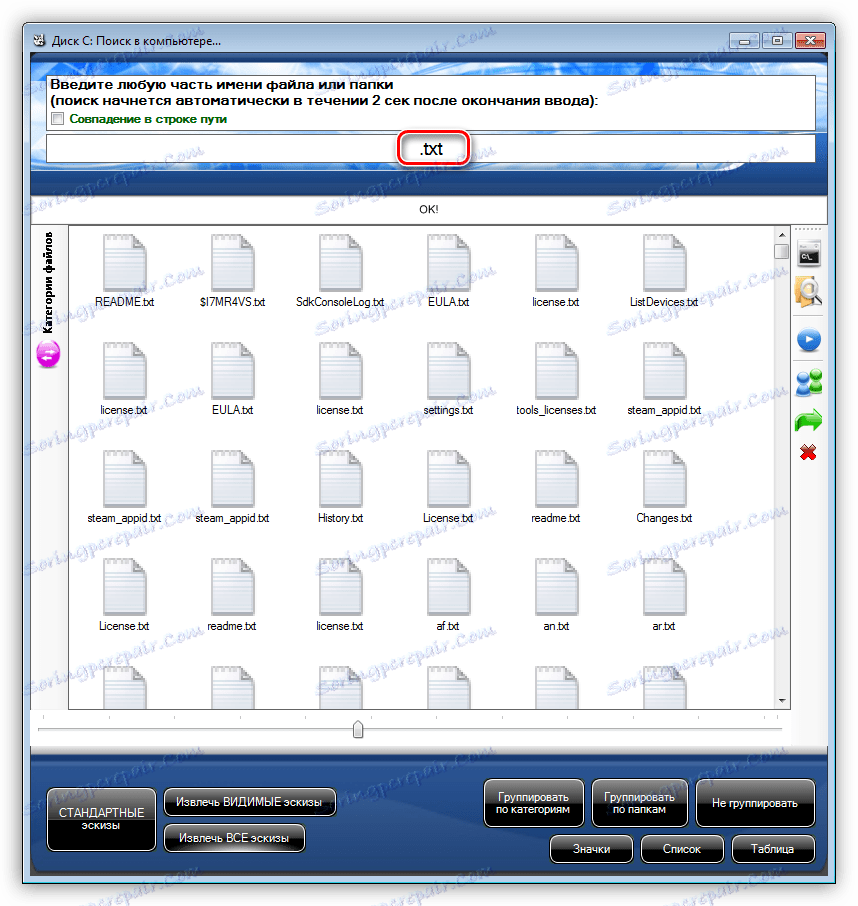Click the 'Группировать по папкам' button

click(640, 803)
